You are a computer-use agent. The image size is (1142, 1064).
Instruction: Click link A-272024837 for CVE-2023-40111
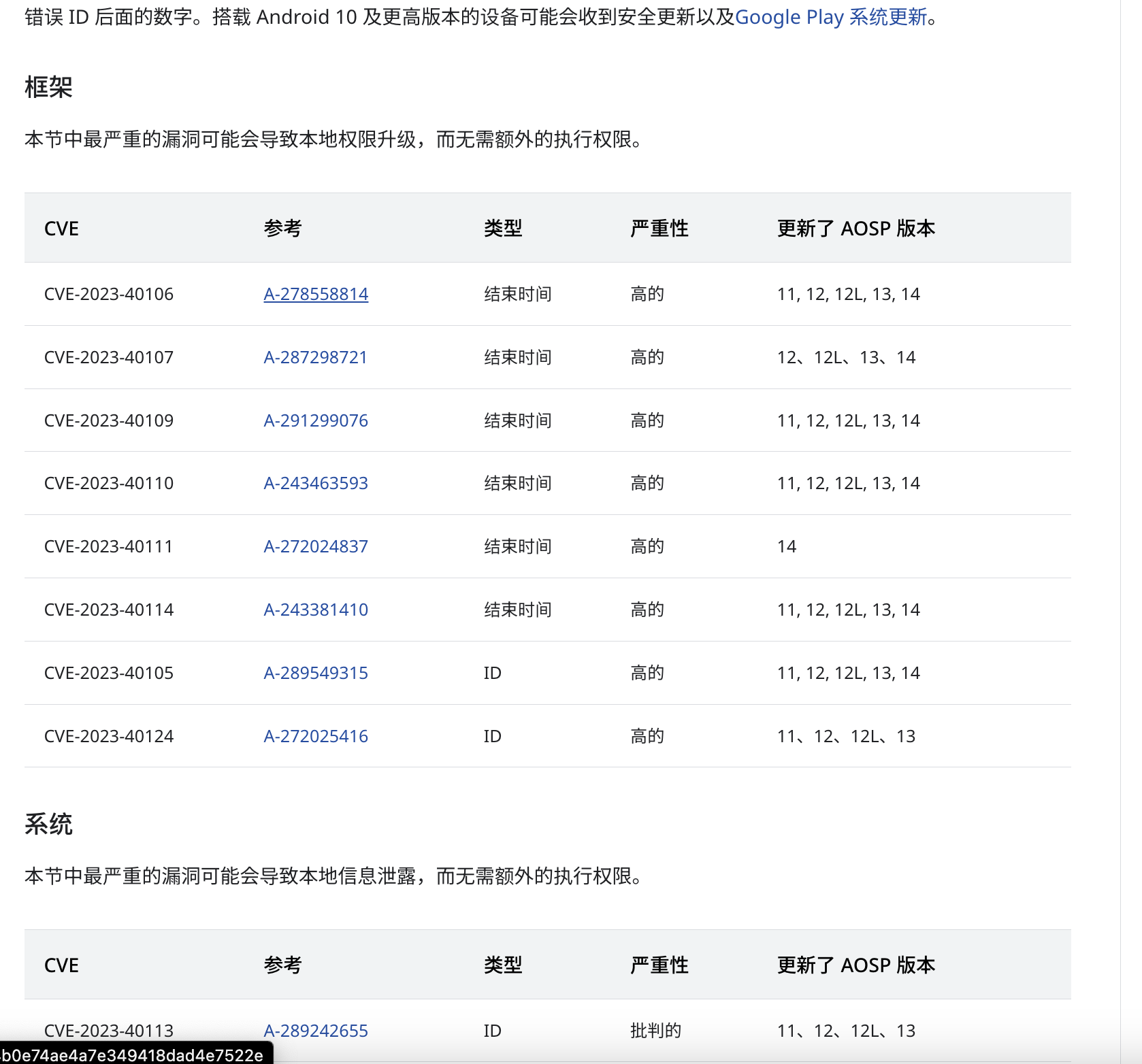(316, 546)
